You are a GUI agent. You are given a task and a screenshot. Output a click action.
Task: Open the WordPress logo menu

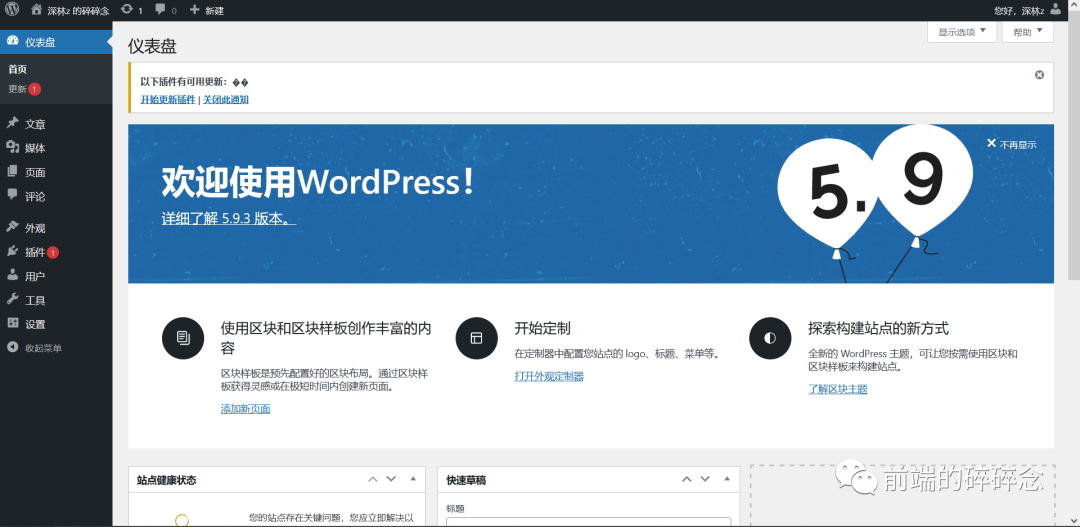coord(12,10)
